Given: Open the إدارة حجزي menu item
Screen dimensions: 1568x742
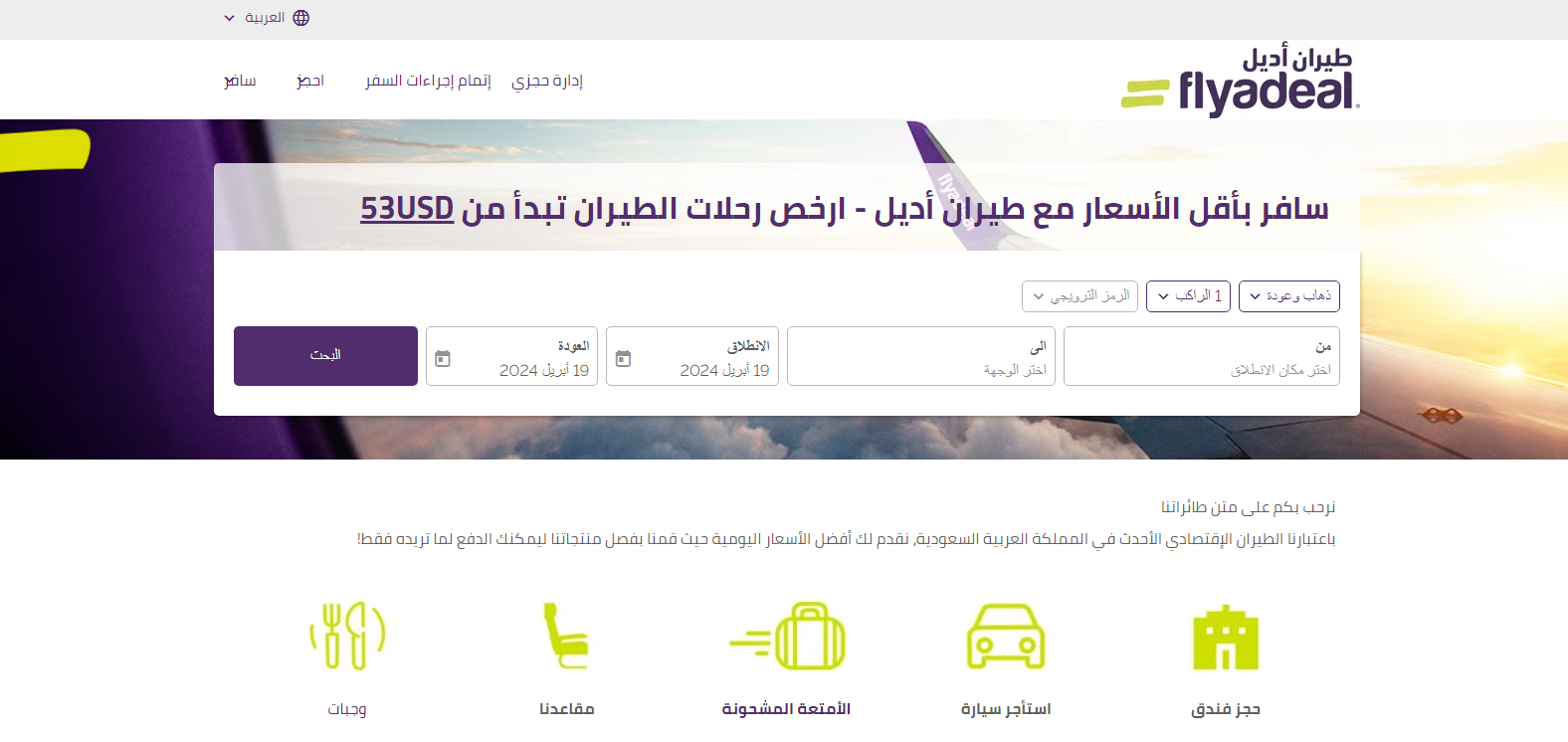Looking at the screenshot, I should click(x=547, y=81).
